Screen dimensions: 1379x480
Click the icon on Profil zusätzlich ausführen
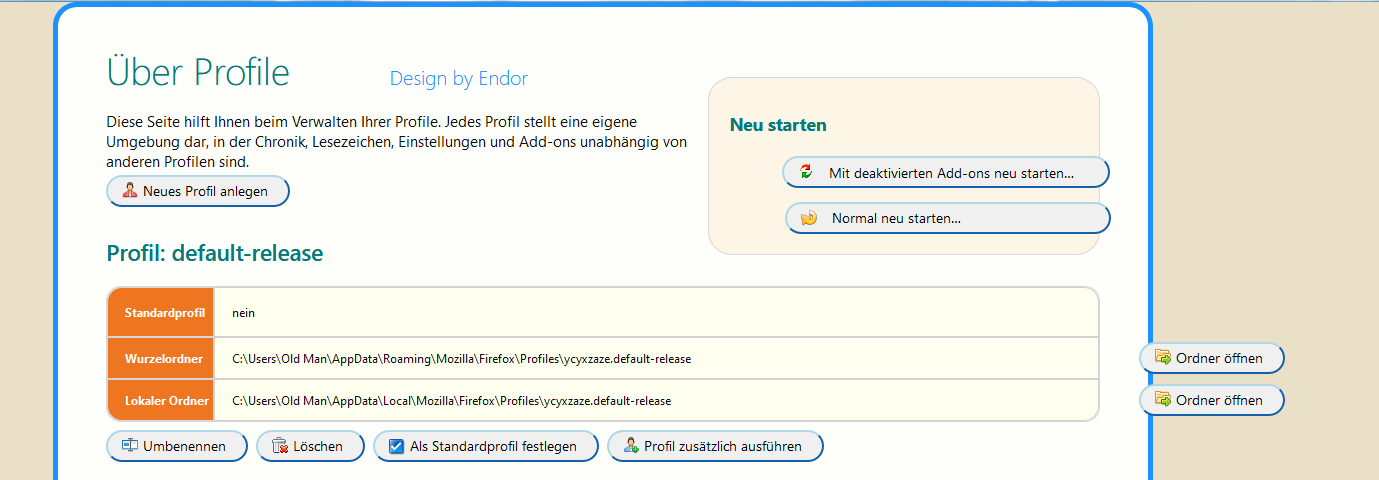pyautogui.click(x=631, y=446)
